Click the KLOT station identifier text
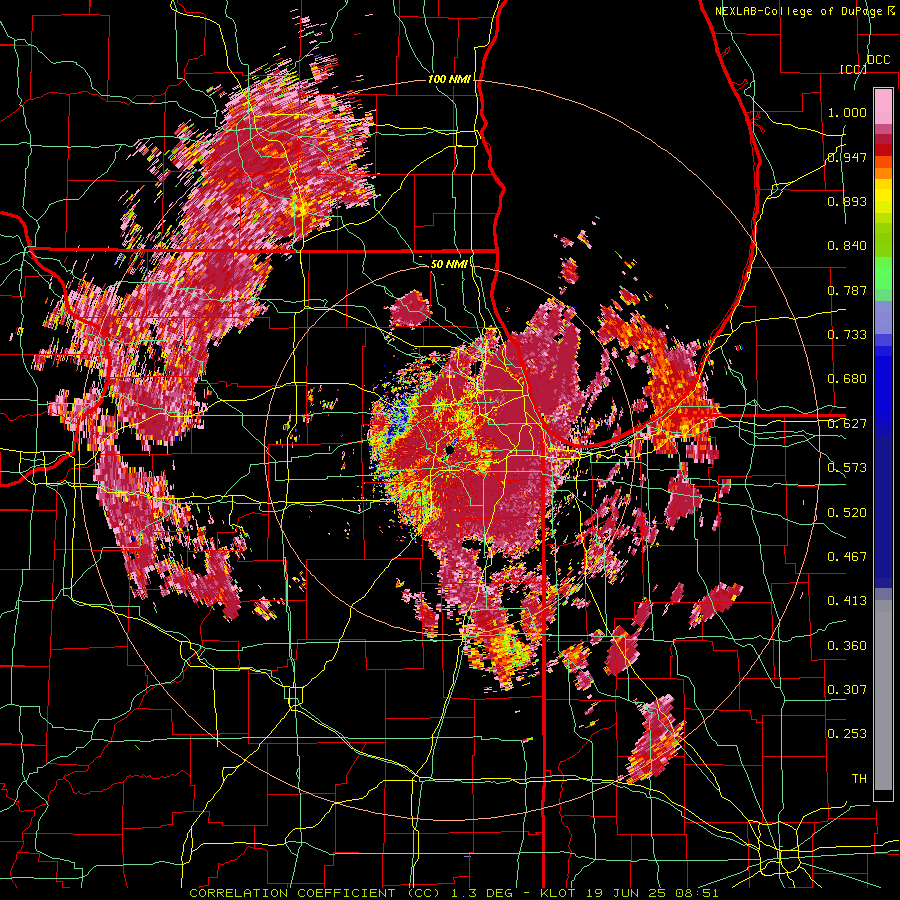The image size is (900, 900). [x=559, y=893]
